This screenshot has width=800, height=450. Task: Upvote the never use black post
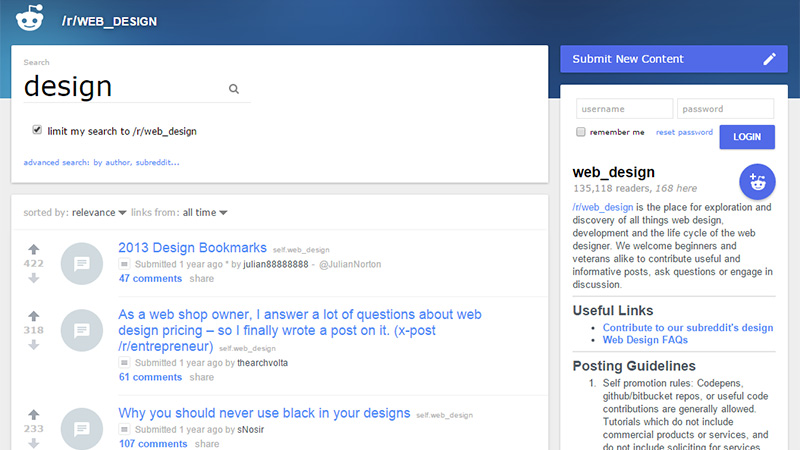coord(34,414)
